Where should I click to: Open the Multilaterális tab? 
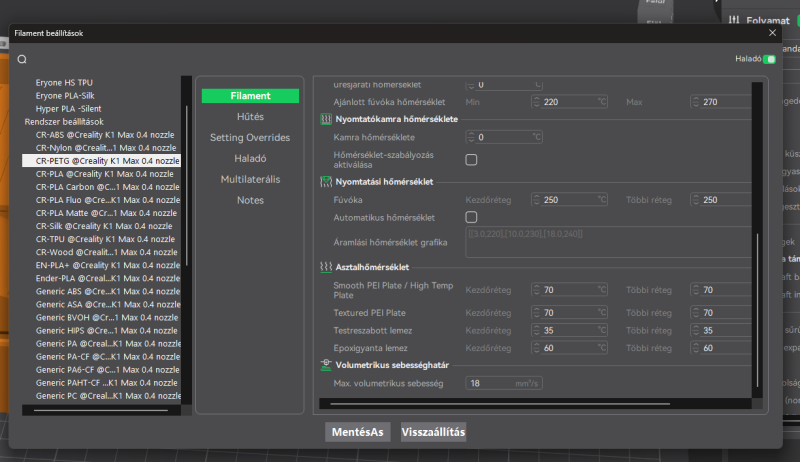point(250,179)
